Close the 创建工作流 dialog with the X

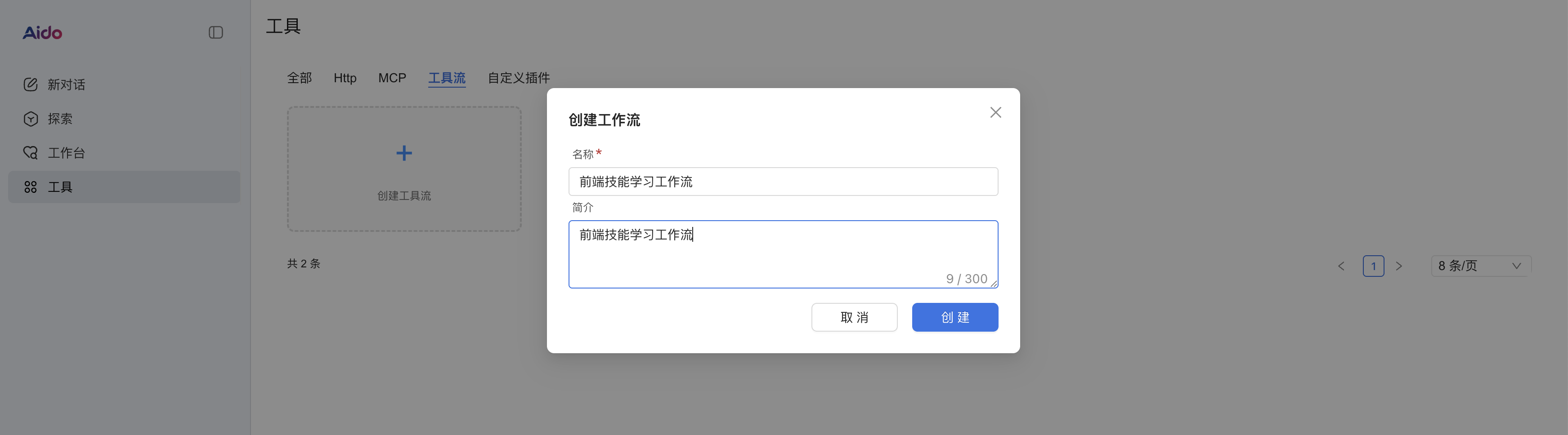995,112
